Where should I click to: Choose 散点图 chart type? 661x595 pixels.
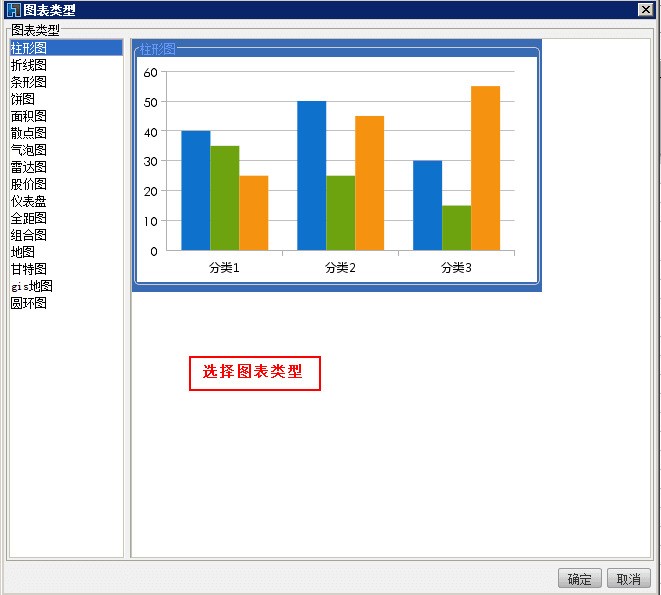[x=29, y=133]
